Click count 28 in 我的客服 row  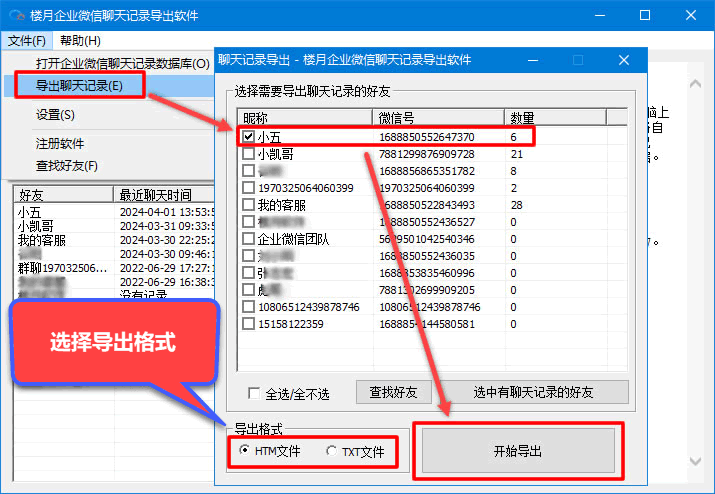tap(517, 205)
